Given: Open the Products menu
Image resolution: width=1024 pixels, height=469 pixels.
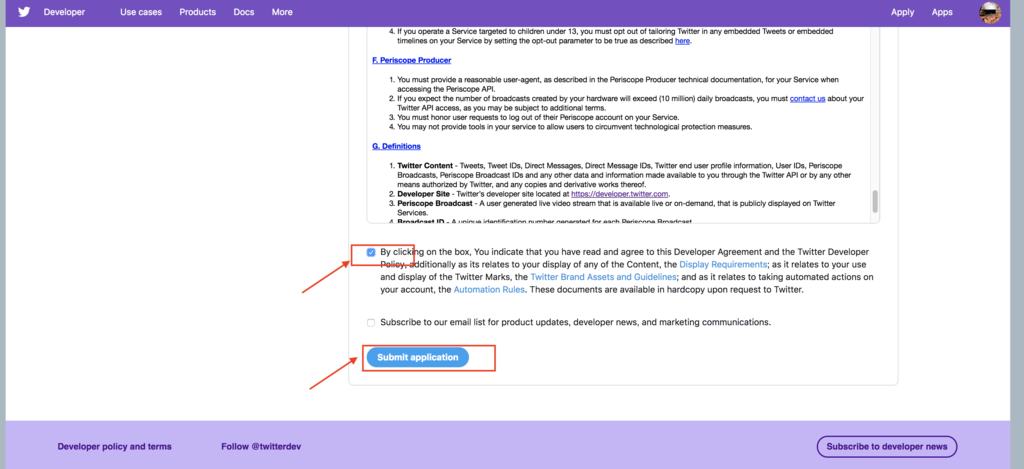Looking at the screenshot, I should coord(198,12).
